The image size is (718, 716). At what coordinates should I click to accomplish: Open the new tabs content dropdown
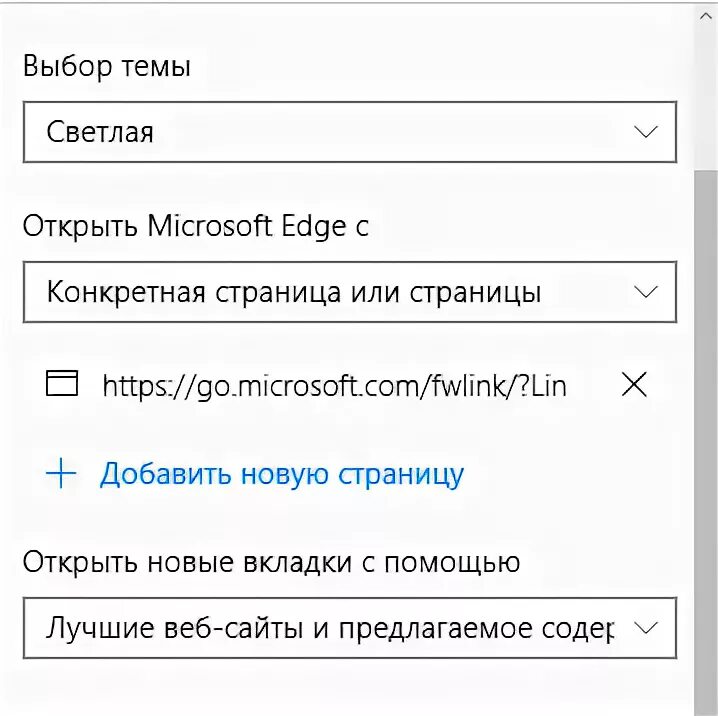pos(349,628)
